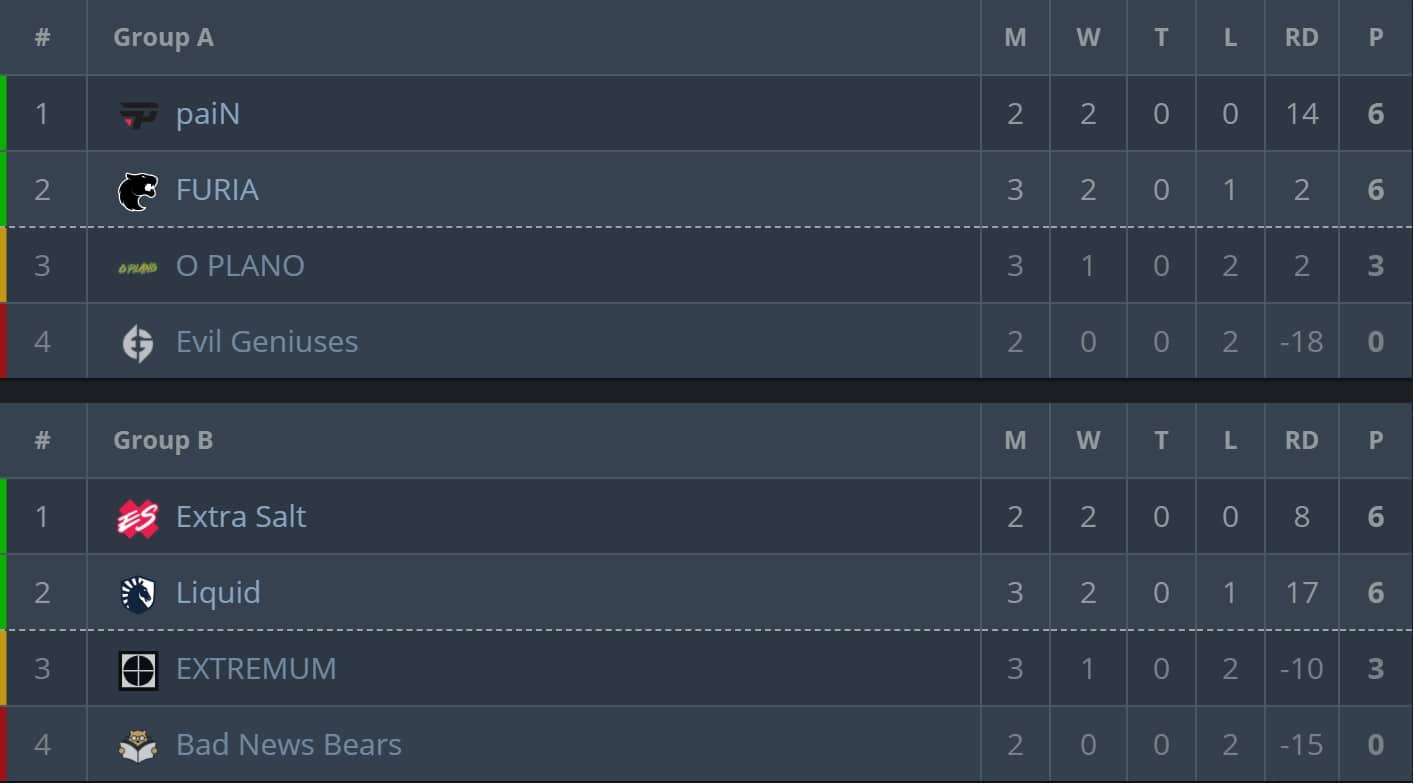Click the EXTREMUM crosshair logo
1414x784 pixels.
(138, 670)
